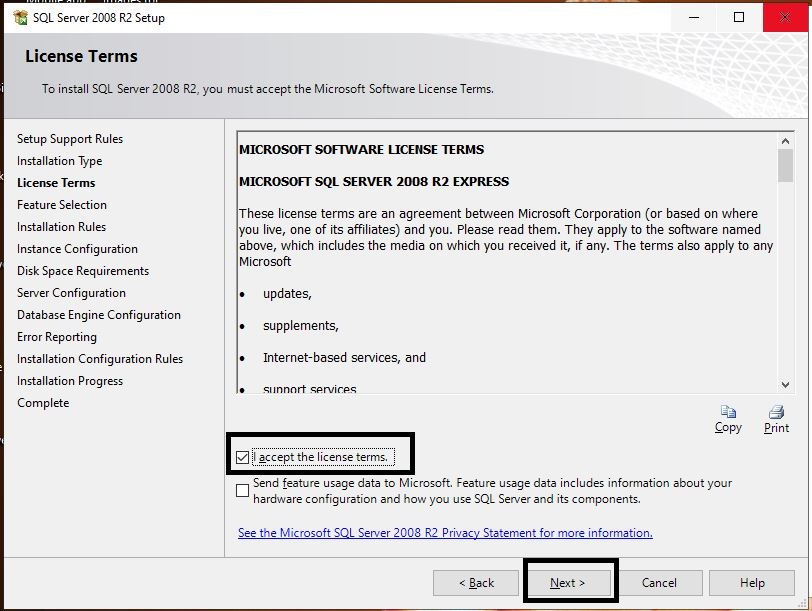
Task: Click the SQL Server Setup title bar icon
Action: coord(21,18)
